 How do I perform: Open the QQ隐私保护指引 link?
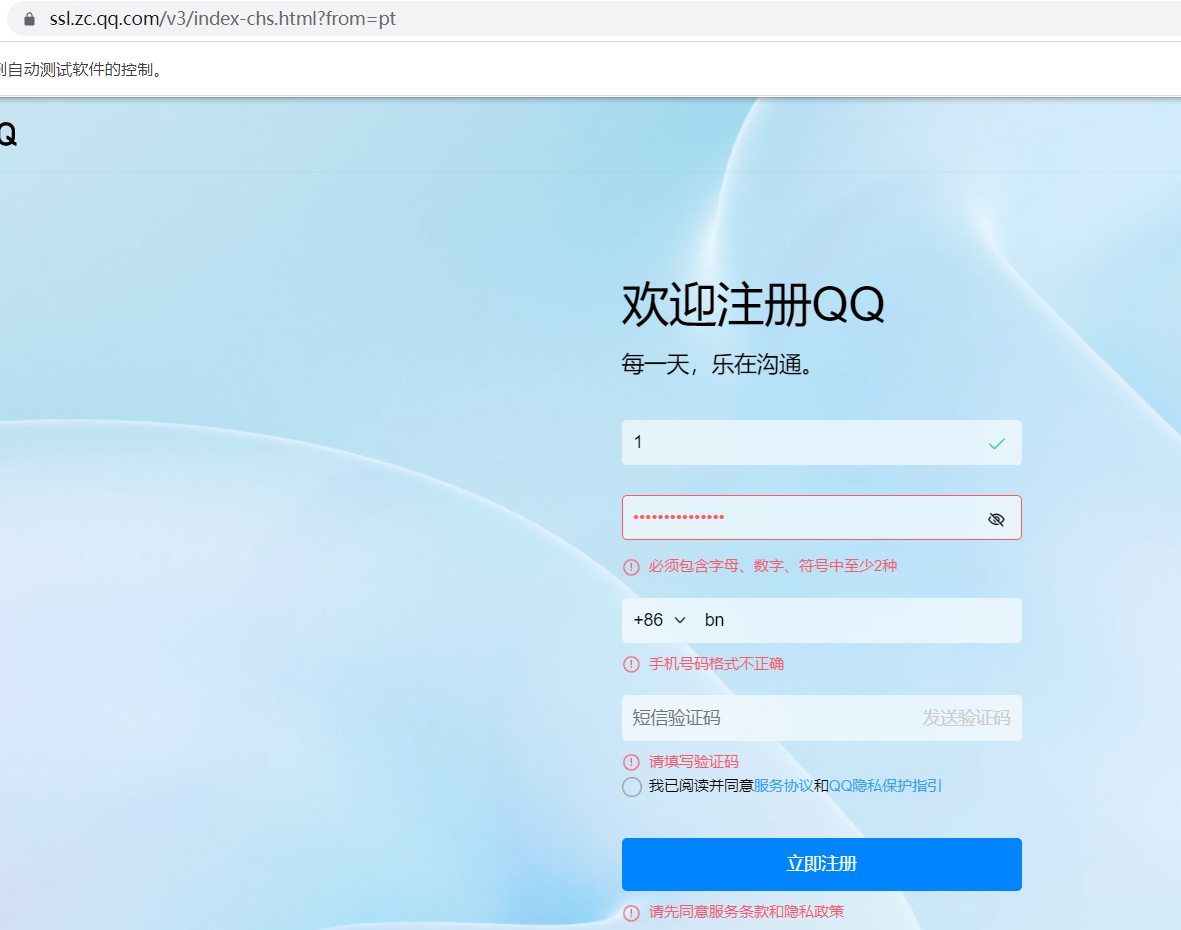885,785
